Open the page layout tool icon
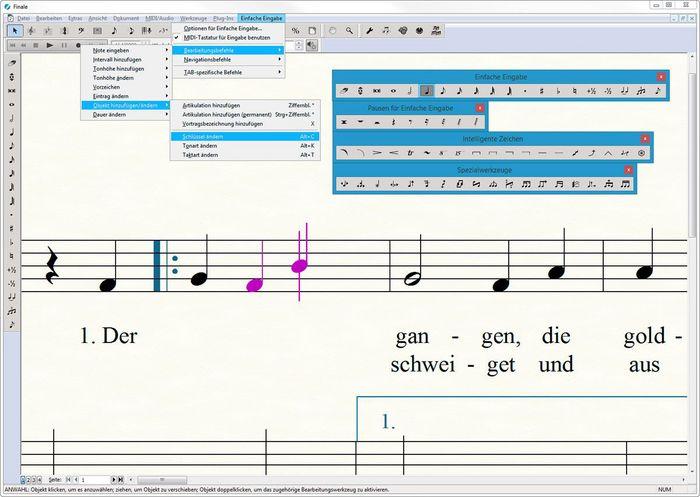Image resolution: width=700 pixels, height=497 pixels. click(x=312, y=31)
